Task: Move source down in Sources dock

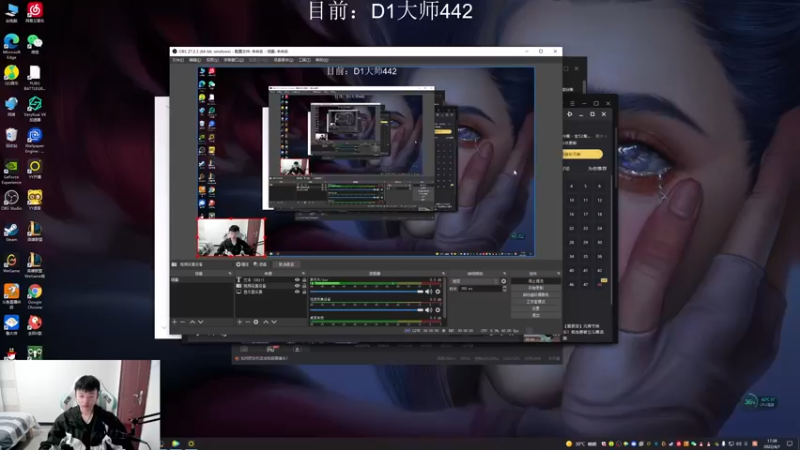Action: click(274, 322)
